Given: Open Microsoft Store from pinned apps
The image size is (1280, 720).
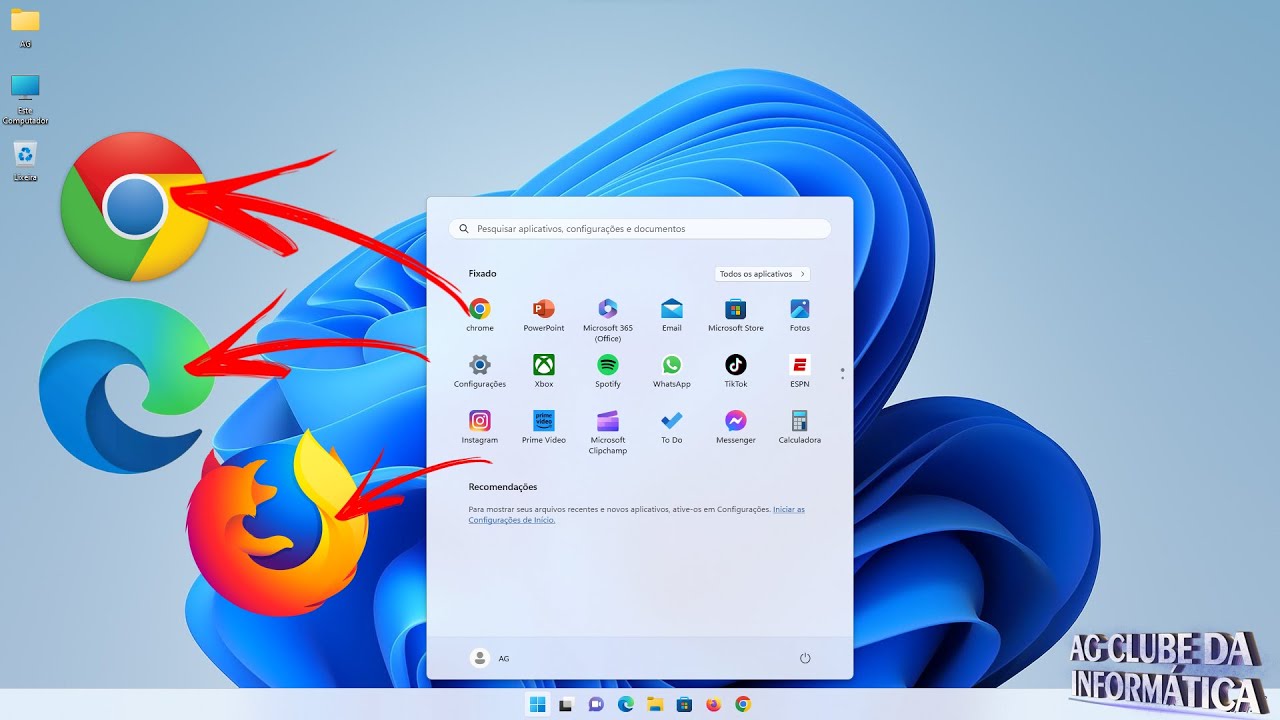Looking at the screenshot, I should coord(736,315).
